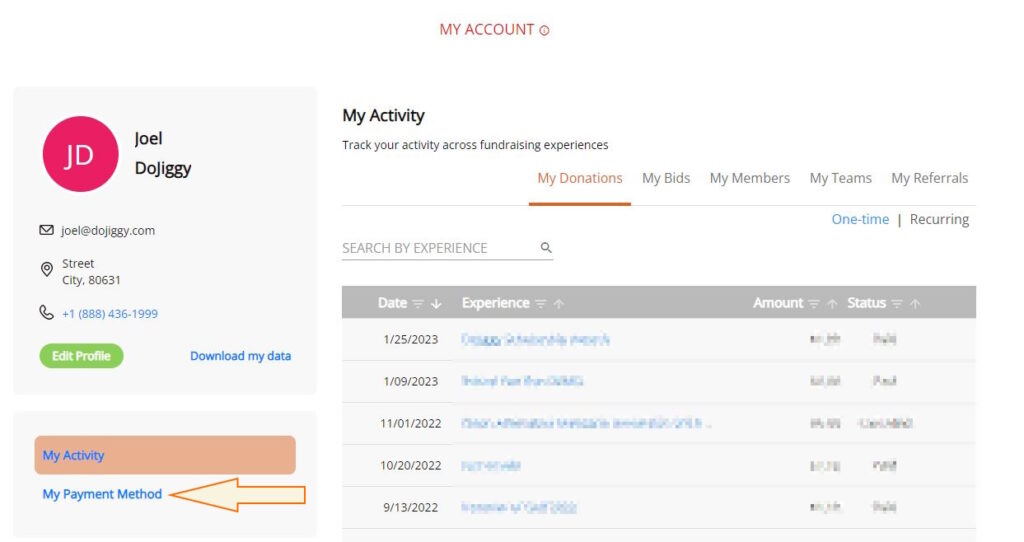
Task: Click the Search by Experience field
Action: point(447,248)
